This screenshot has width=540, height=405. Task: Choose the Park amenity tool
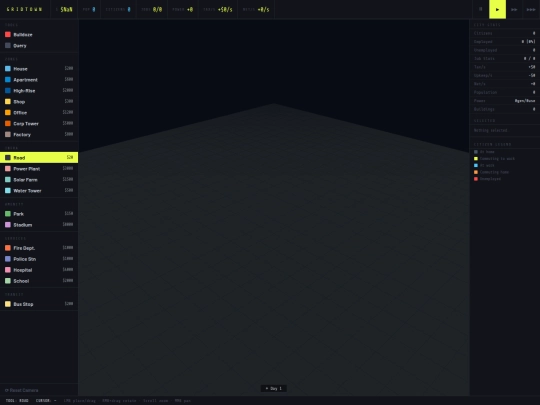point(39,214)
